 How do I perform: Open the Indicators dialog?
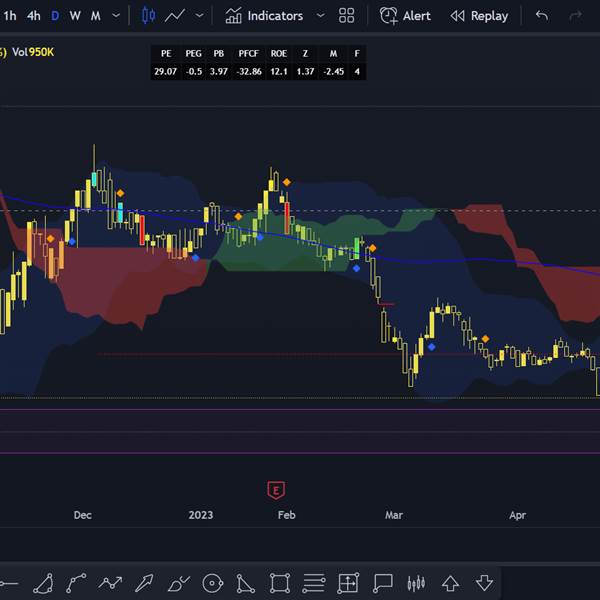[264, 16]
